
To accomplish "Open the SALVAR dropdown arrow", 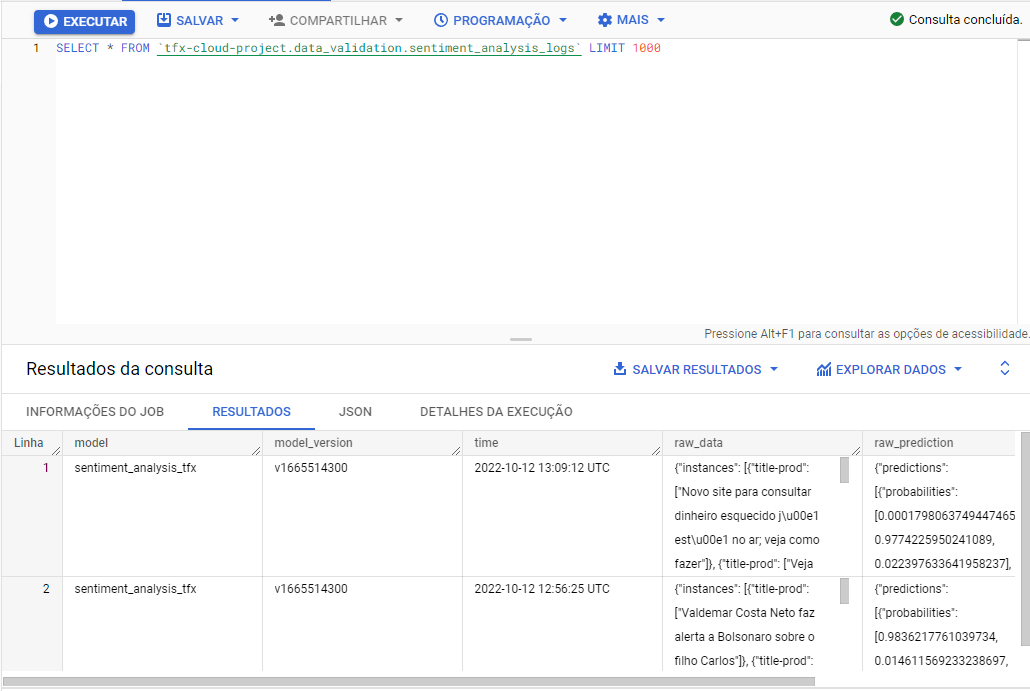I will [235, 20].
